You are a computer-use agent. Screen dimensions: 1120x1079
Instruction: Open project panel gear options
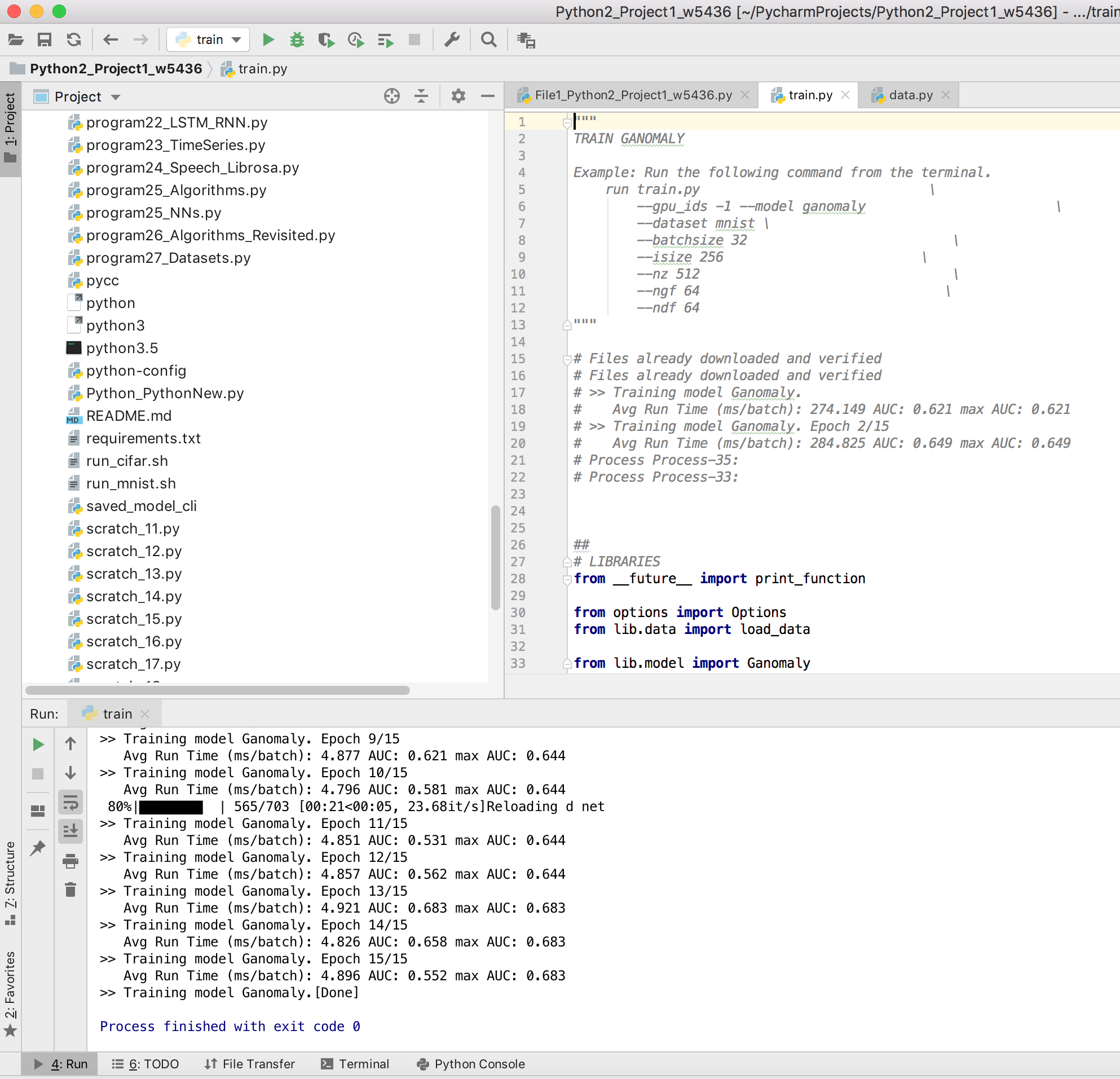(x=458, y=96)
